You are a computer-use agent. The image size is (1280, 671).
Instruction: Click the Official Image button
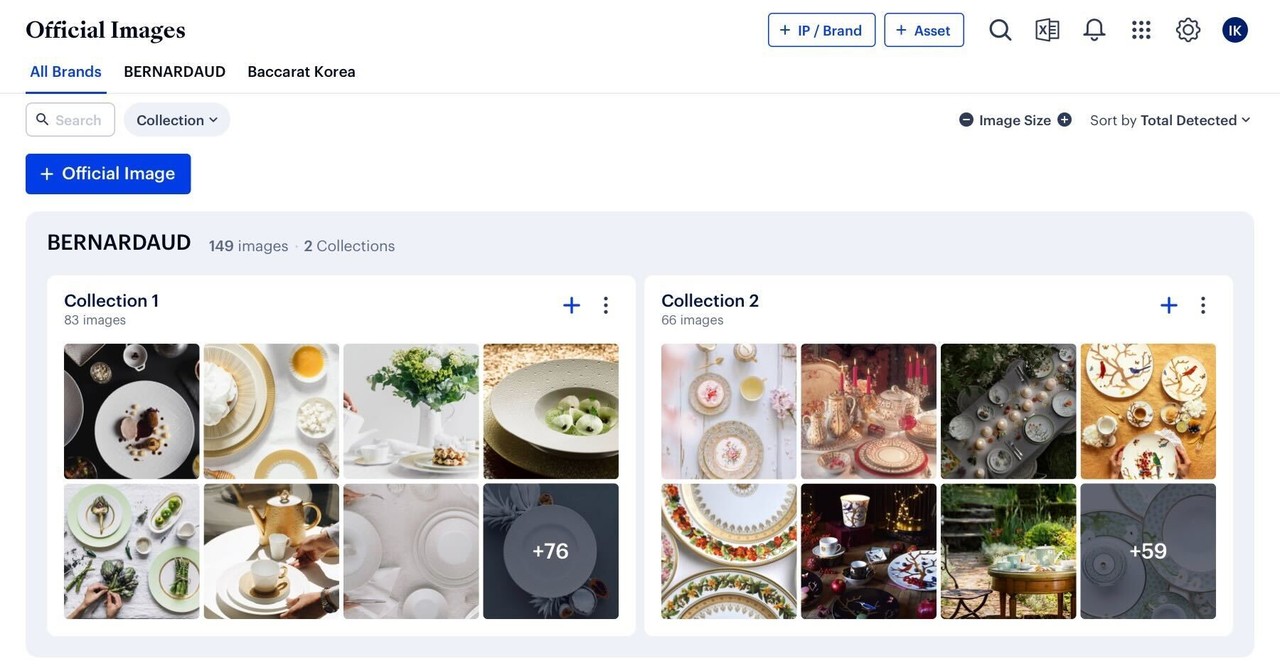click(108, 174)
